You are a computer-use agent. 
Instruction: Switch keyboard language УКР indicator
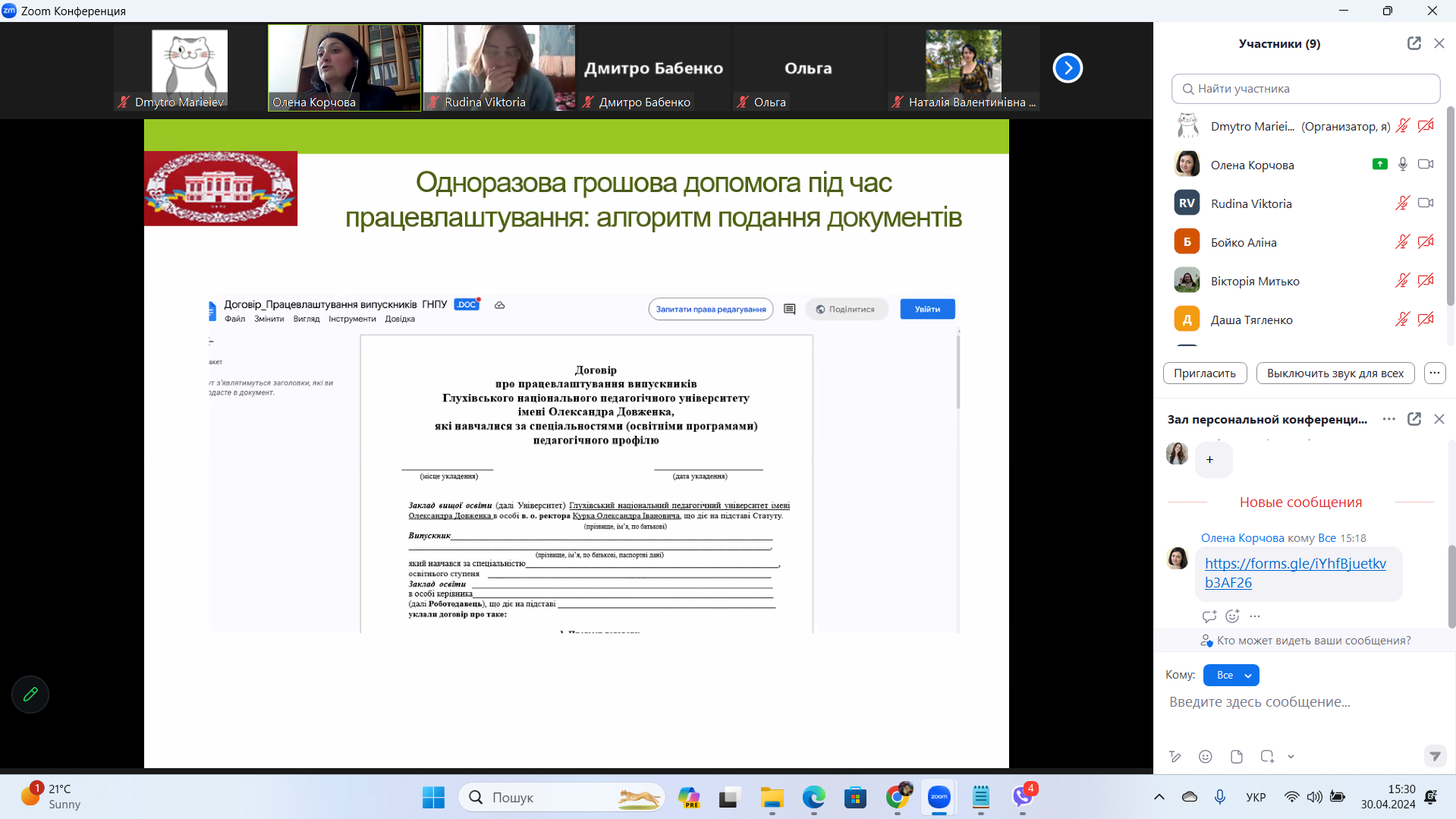click(1256, 797)
